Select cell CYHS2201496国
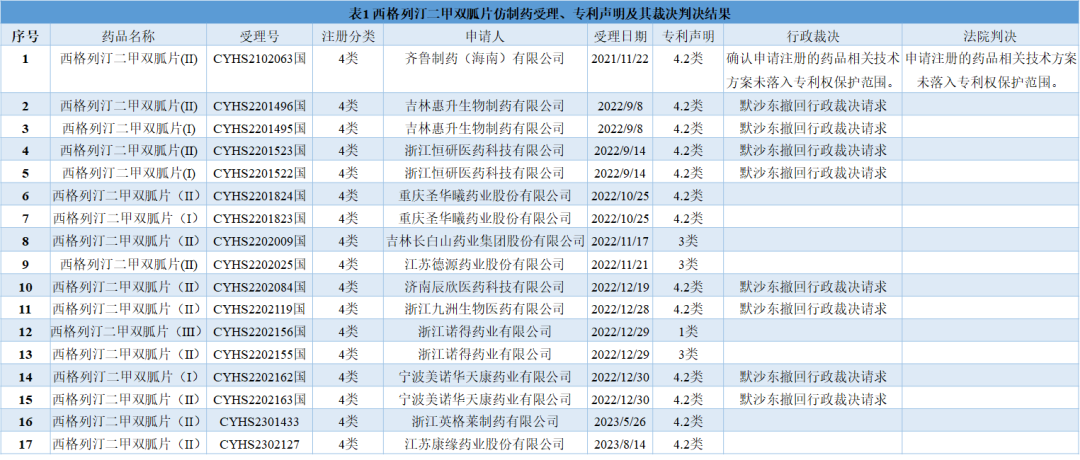The image size is (1080, 460). click(x=259, y=105)
